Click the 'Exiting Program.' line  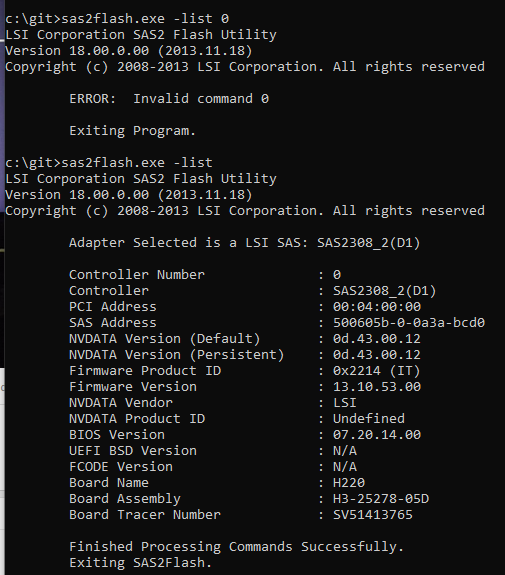point(132,131)
